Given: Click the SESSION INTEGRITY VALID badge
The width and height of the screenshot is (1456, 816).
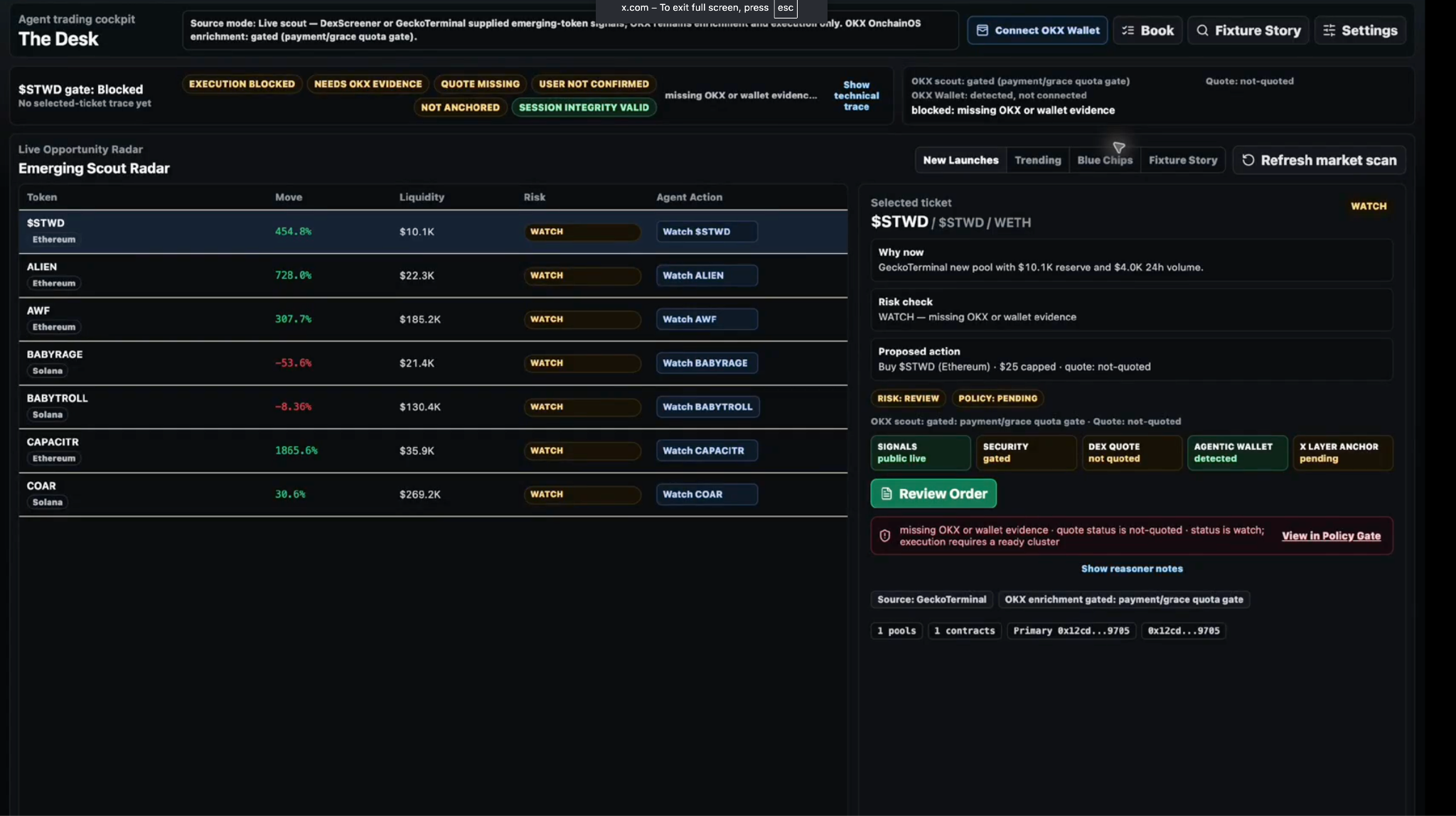Looking at the screenshot, I should [584, 107].
